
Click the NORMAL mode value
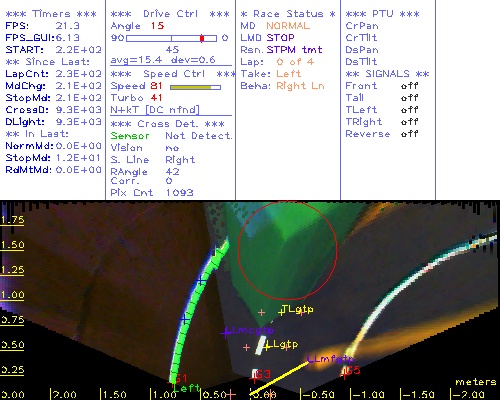(288, 26)
